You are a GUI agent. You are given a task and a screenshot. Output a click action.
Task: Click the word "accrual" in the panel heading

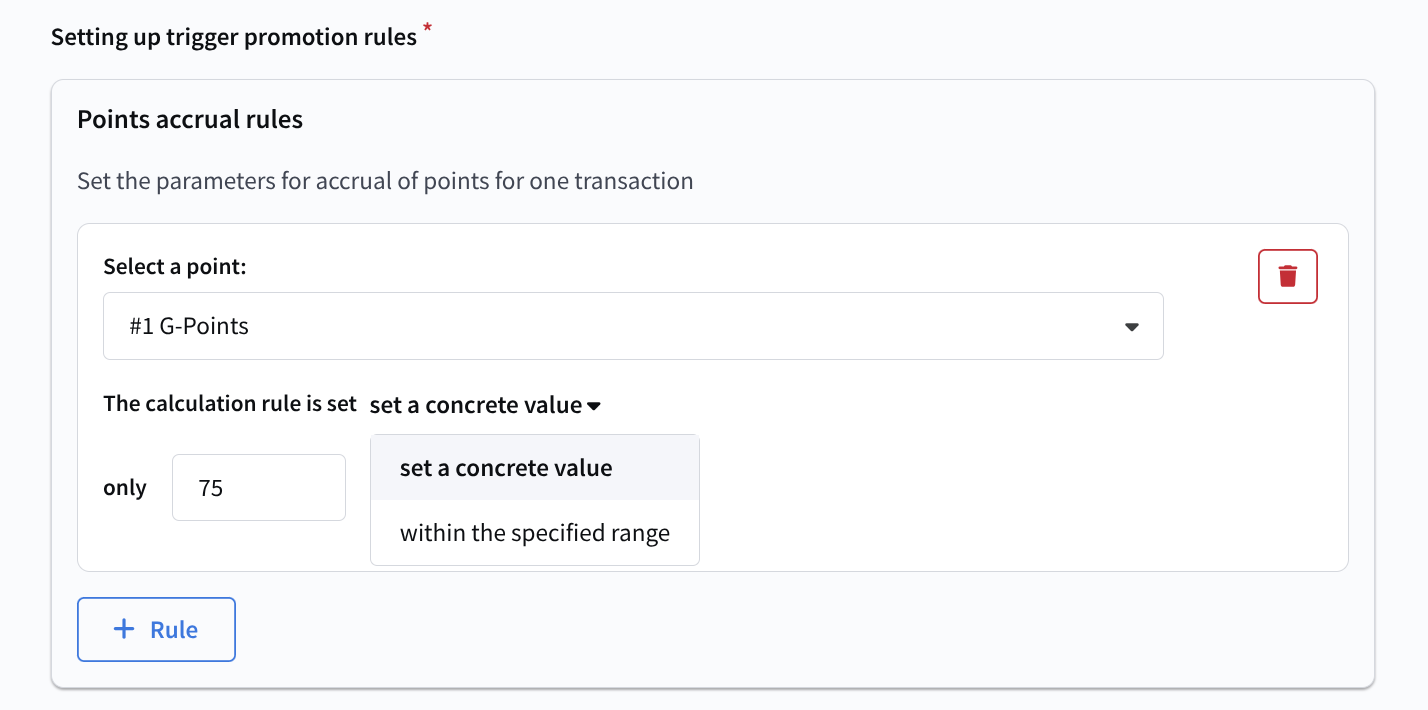click(193, 120)
